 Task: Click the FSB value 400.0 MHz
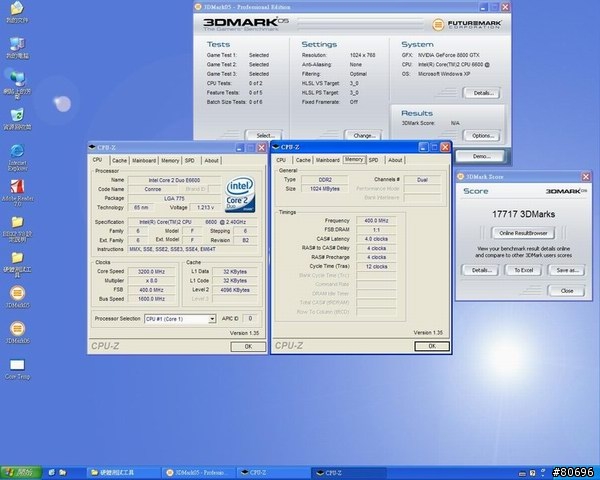(x=152, y=290)
